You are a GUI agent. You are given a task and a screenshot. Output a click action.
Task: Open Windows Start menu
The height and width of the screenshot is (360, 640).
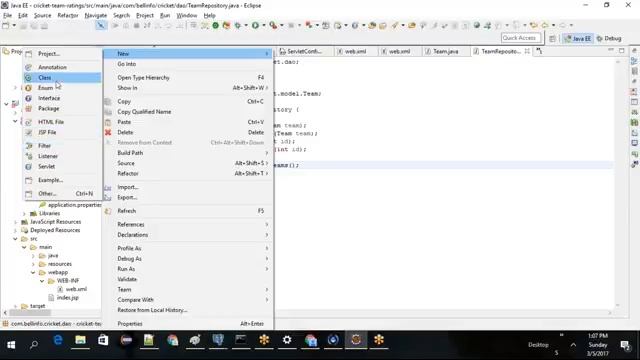pos(11,345)
